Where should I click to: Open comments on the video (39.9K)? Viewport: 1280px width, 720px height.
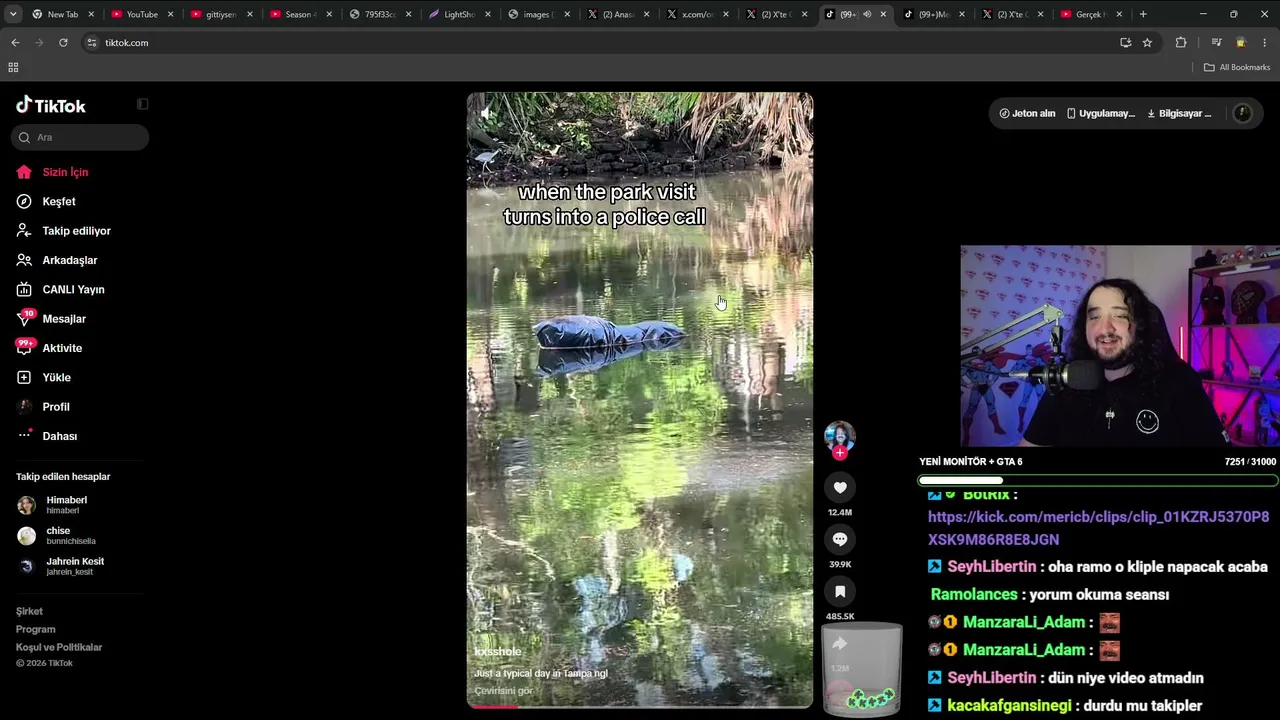840,539
